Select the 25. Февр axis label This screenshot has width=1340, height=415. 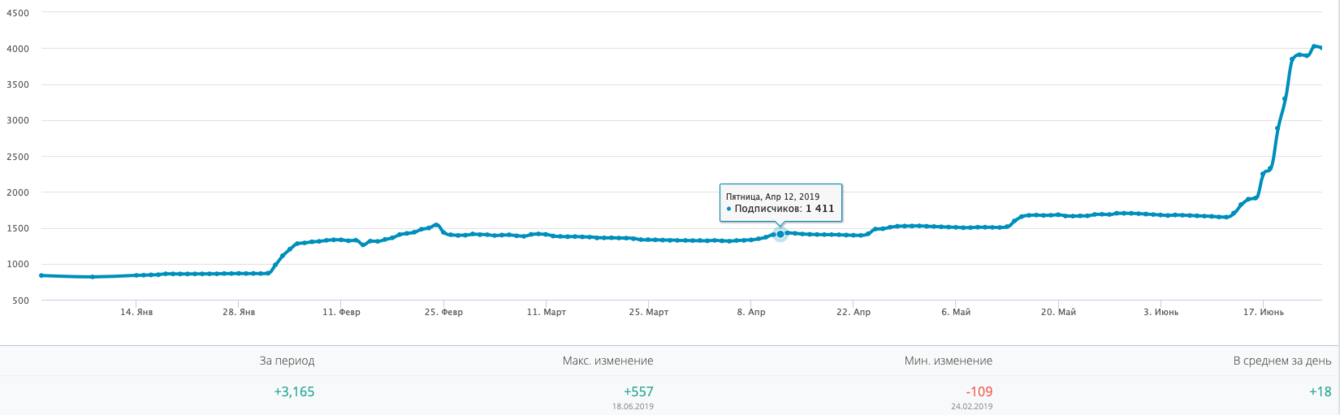tap(443, 312)
